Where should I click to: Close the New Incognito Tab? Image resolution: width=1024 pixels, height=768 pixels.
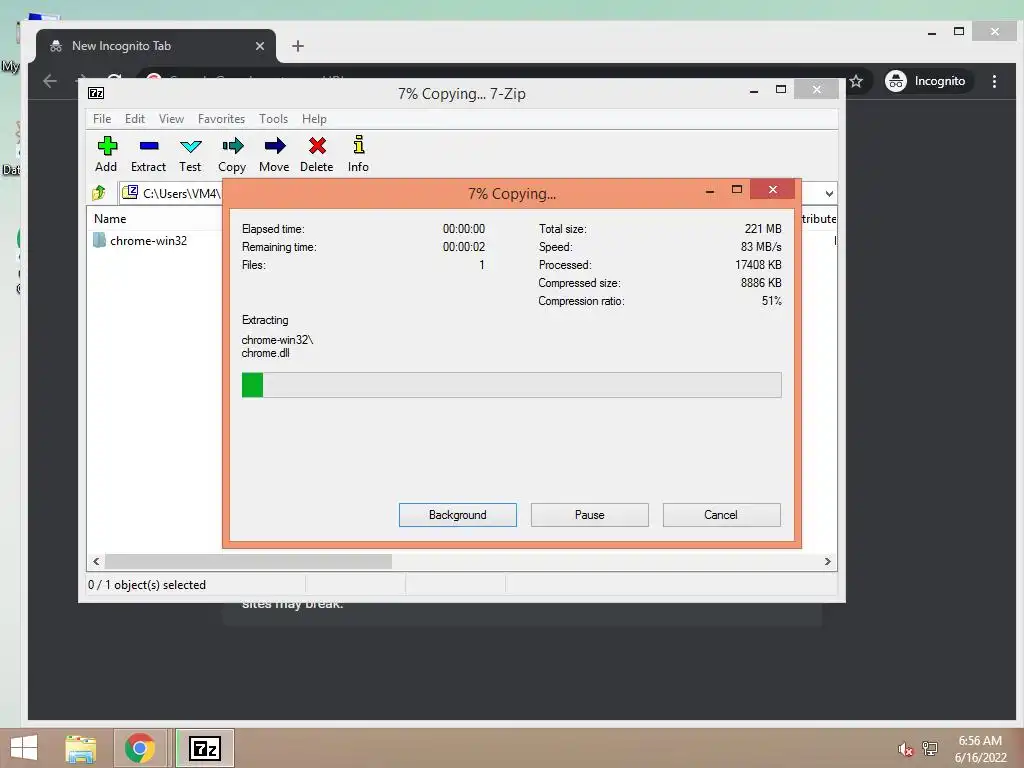tap(260, 46)
